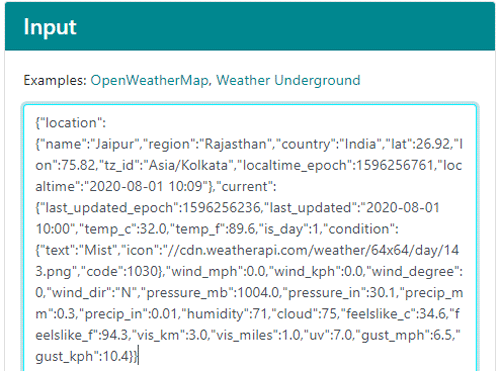
Task: Click the "gust_kph":10.4 final entry
Action: 82,356
